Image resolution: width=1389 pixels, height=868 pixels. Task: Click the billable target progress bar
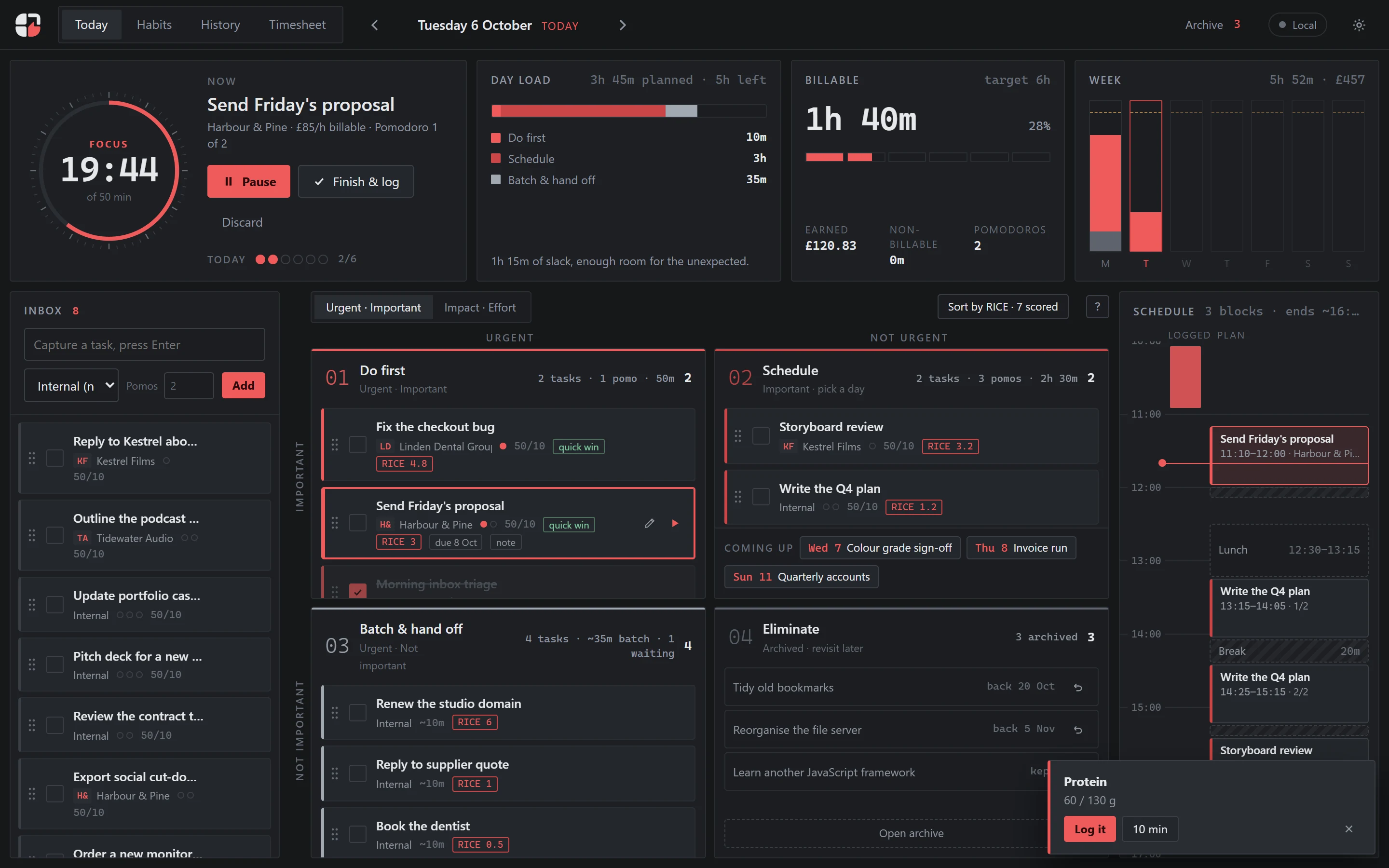click(x=927, y=157)
